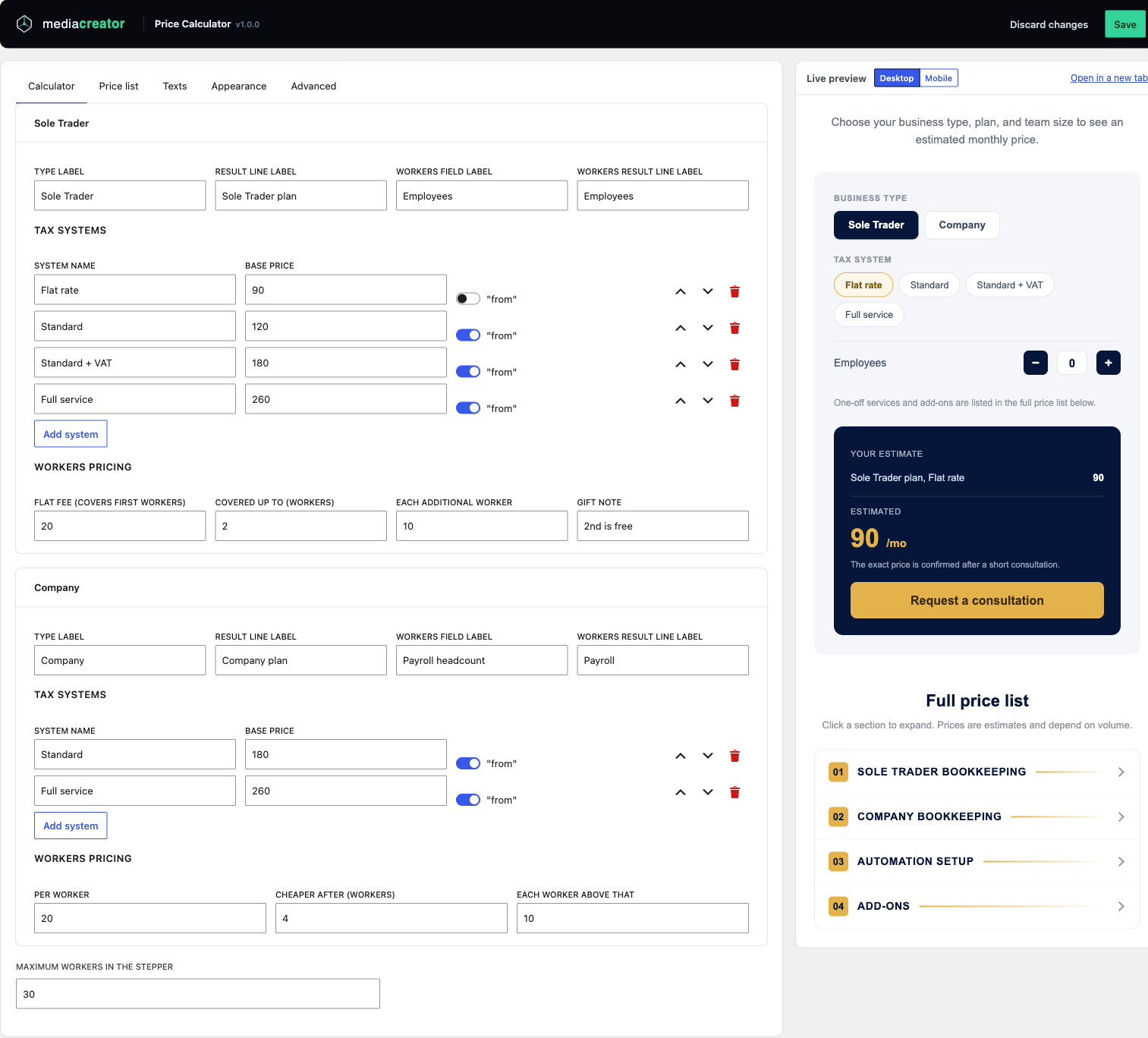Delete Company Full service system

(x=734, y=792)
